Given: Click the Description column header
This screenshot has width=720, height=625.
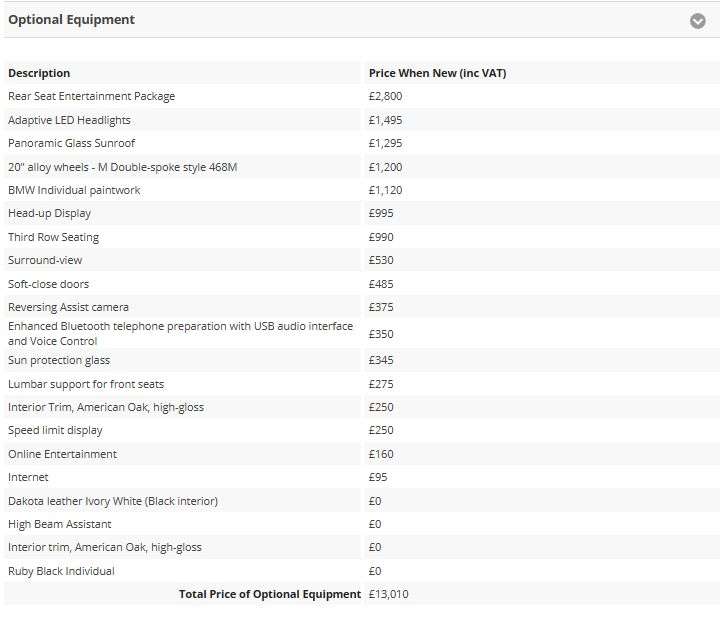Looking at the screenshot, I should pos(39,73).
